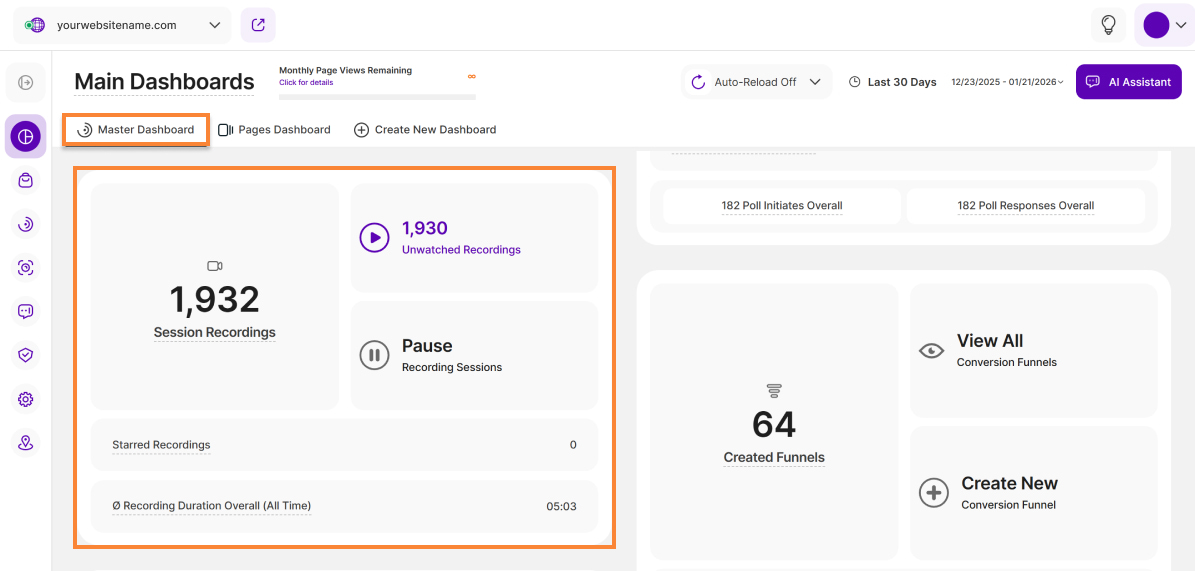The width and height of the screenshot is (1195, 571).
Task: Click the shield checkmark sidebar icon
Action: point(26,355)
